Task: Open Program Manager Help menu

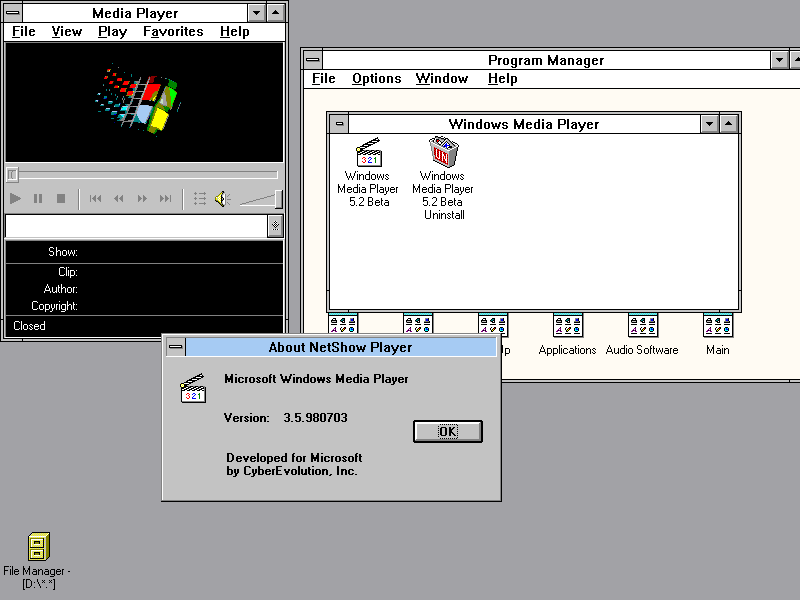Action: [x=503, y=79]
